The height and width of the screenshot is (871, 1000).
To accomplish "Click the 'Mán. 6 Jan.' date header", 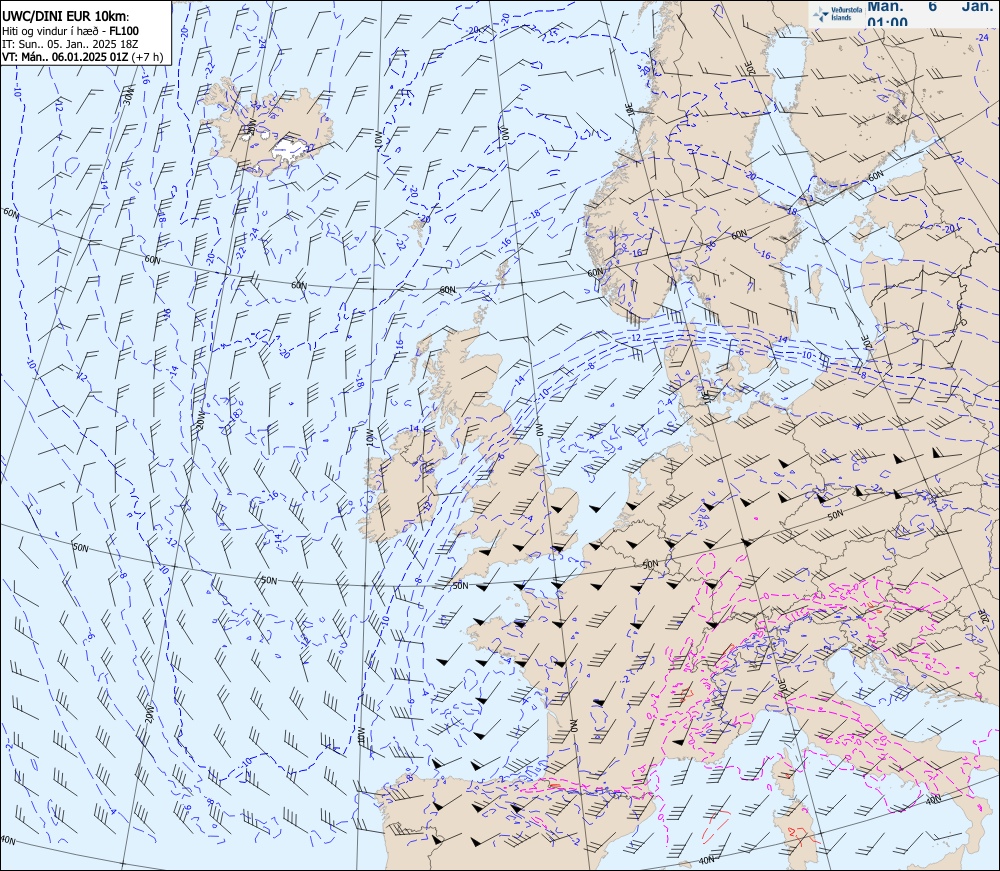I will point(930,6).
